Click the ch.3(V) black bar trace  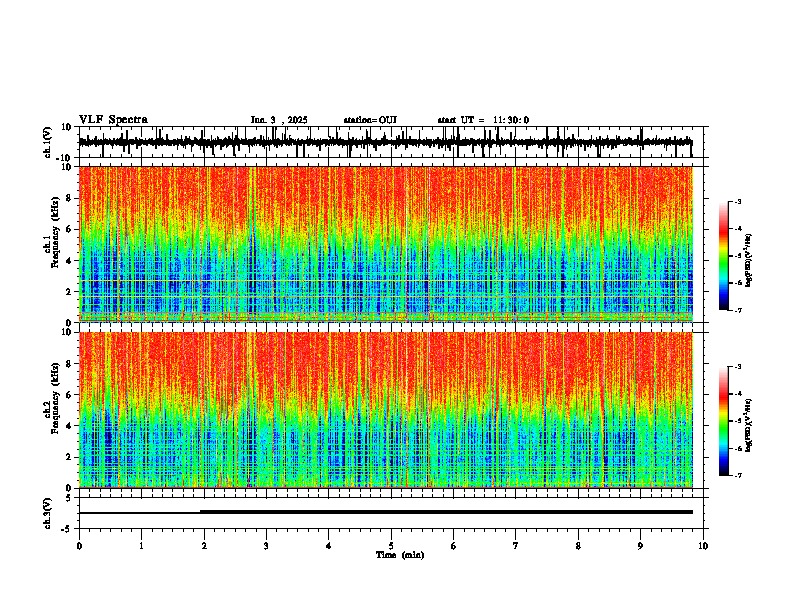click(385, 512)
